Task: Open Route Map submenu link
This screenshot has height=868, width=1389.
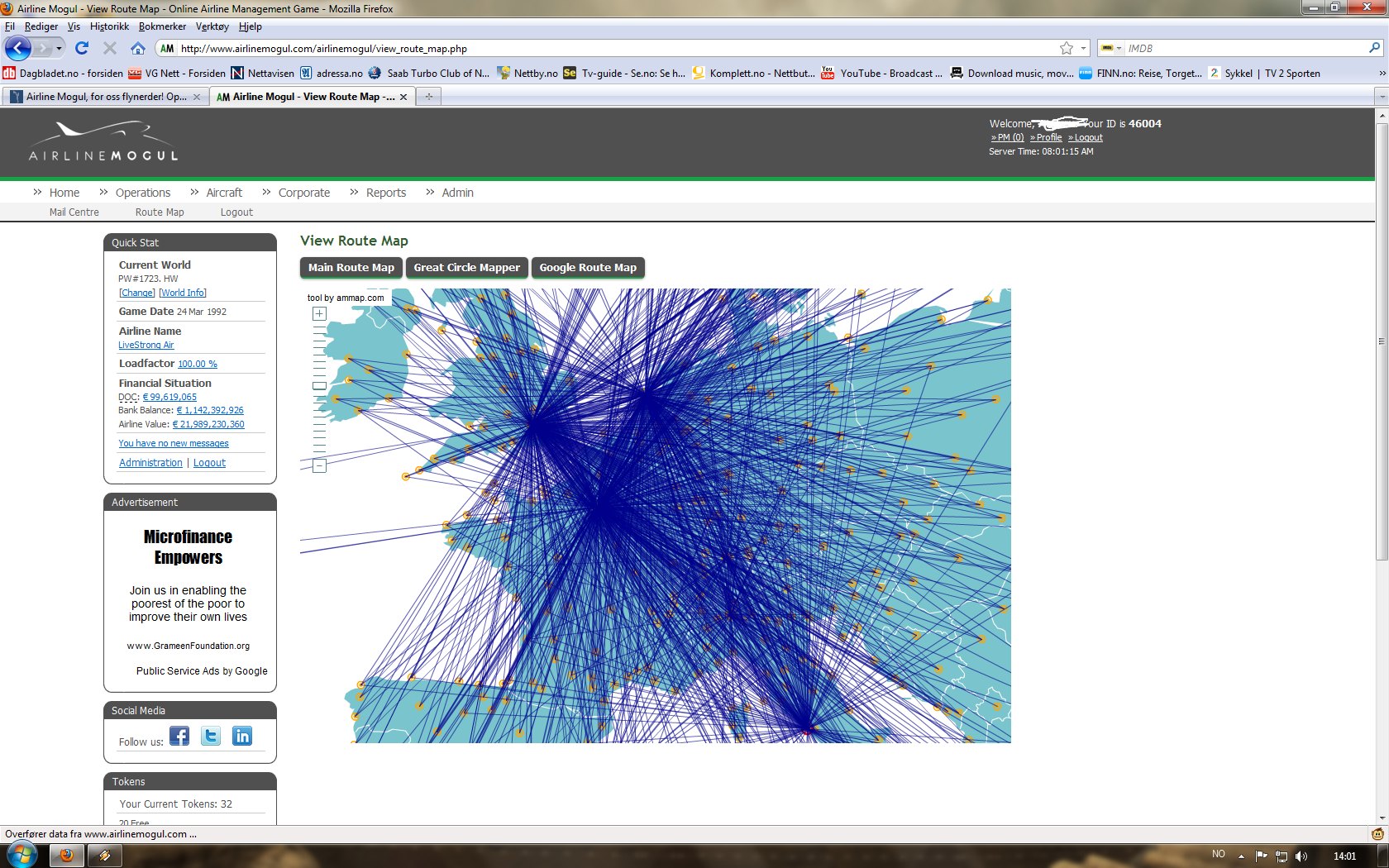Action: point(160,212)
